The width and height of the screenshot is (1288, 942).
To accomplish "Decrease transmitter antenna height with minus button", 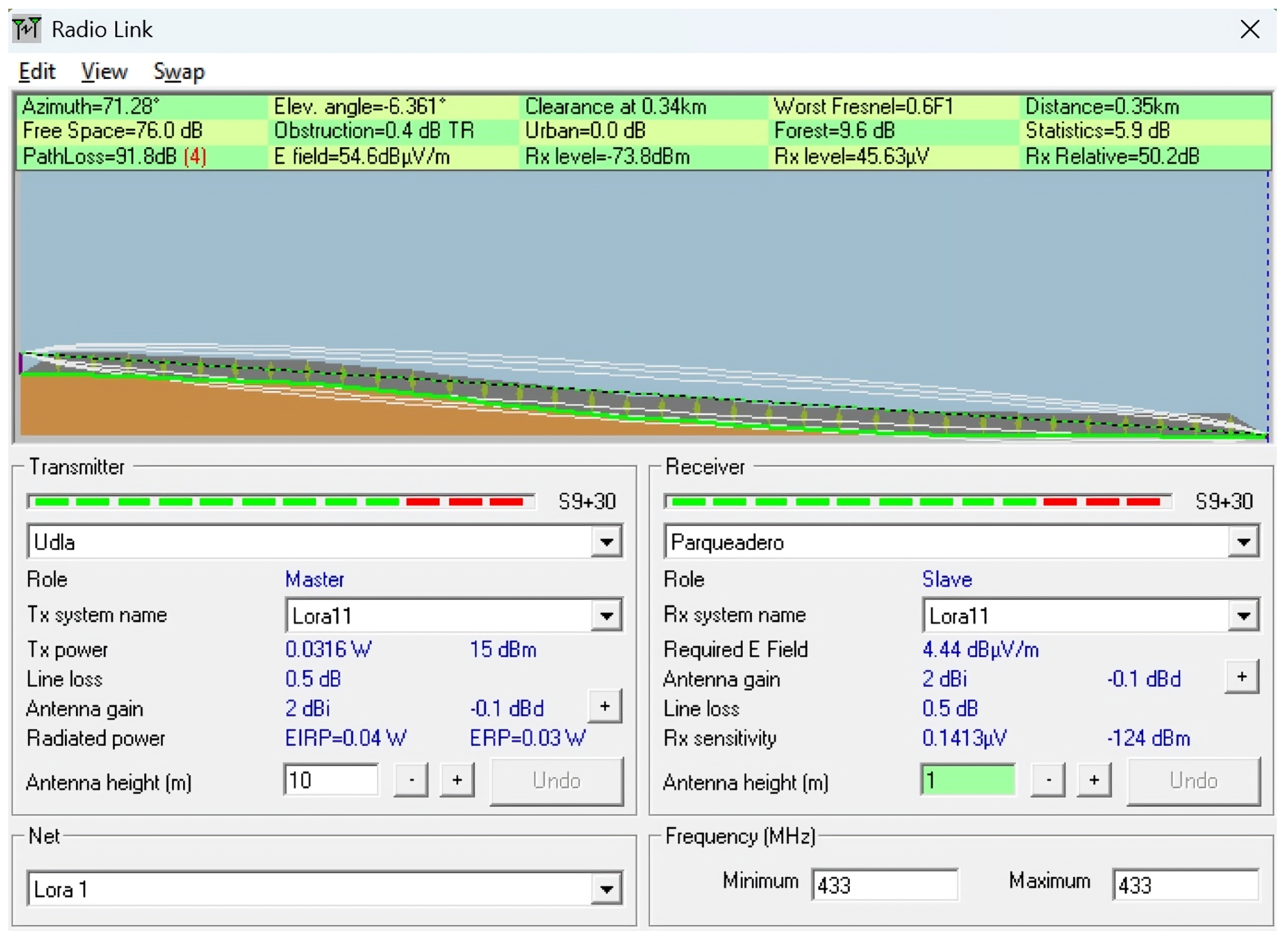I will click(411, 779).
